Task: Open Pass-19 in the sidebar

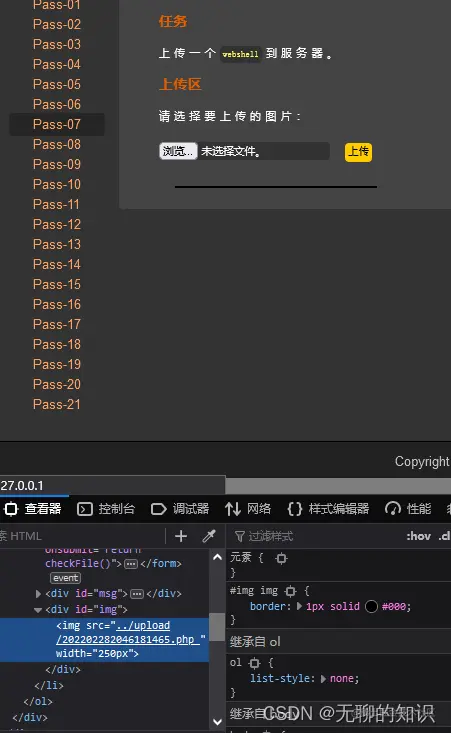Action: click(57, 365)
